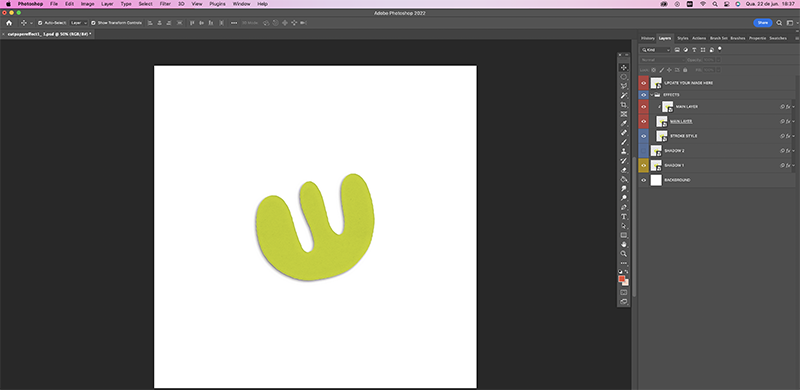Click the BACKGROUND layer thumbnail

[x=656, y=180]
